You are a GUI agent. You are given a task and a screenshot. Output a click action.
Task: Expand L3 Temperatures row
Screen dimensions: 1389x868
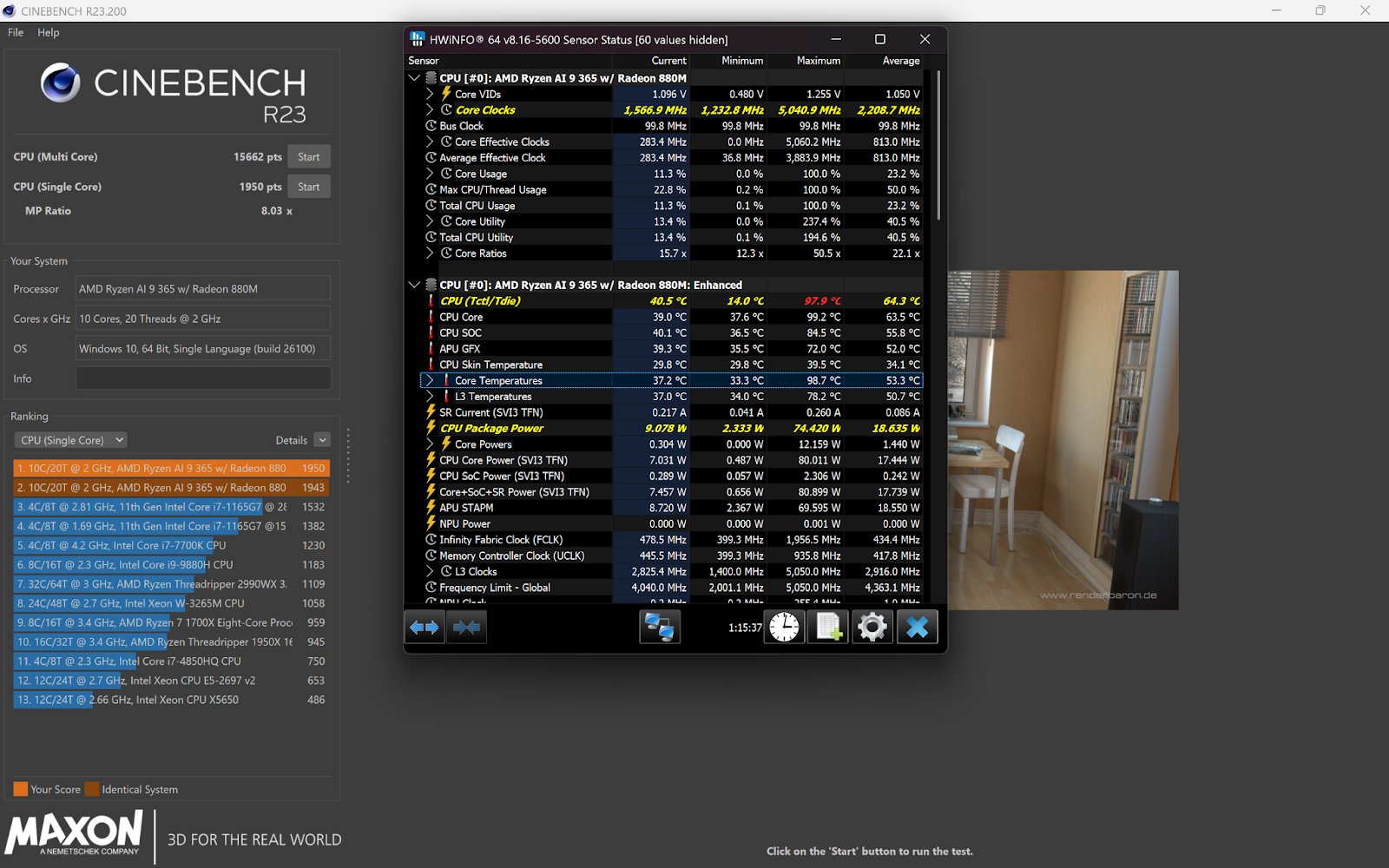(x=430, y=397)
